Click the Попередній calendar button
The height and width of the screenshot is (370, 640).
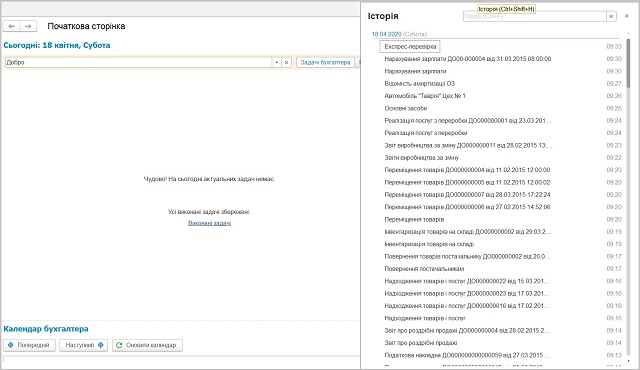[29, 345]
